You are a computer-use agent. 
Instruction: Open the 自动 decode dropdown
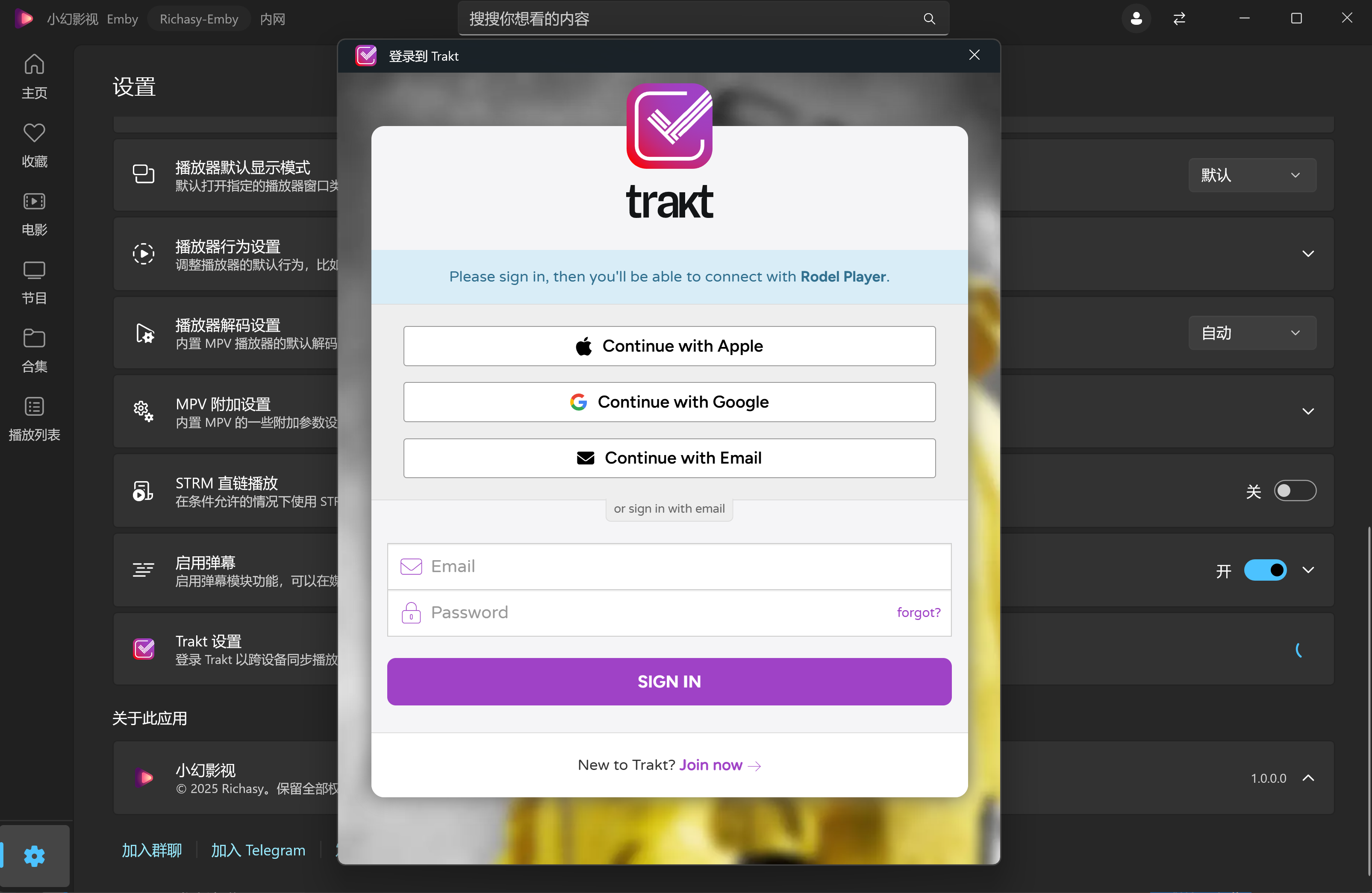click(x=1252, y=332)
